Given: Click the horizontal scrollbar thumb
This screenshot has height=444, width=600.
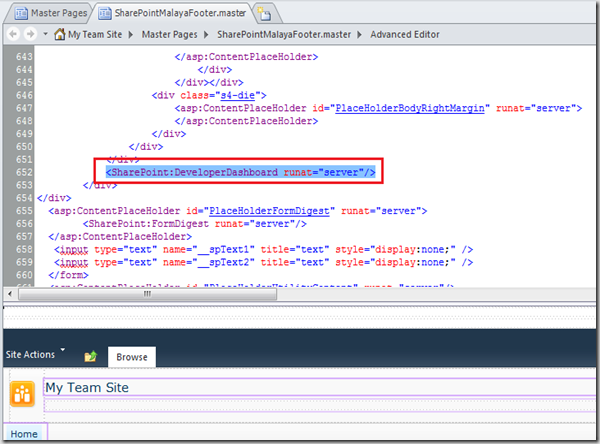Looking at the screenshot, I should coord(147,294).
